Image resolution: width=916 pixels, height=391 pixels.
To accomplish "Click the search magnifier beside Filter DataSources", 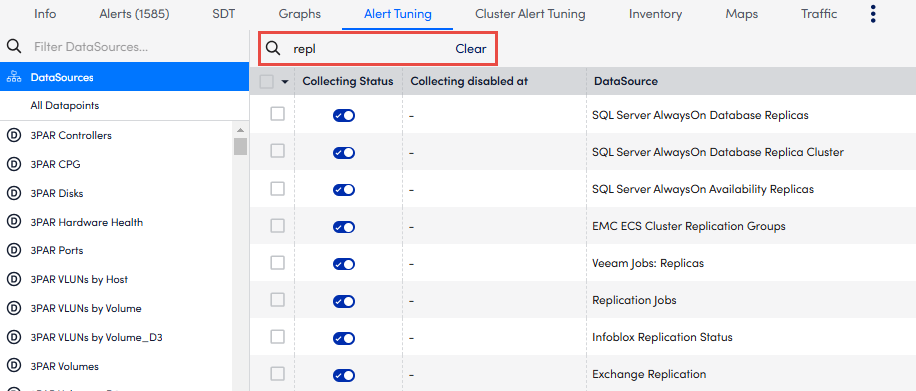I will point(13,47).
